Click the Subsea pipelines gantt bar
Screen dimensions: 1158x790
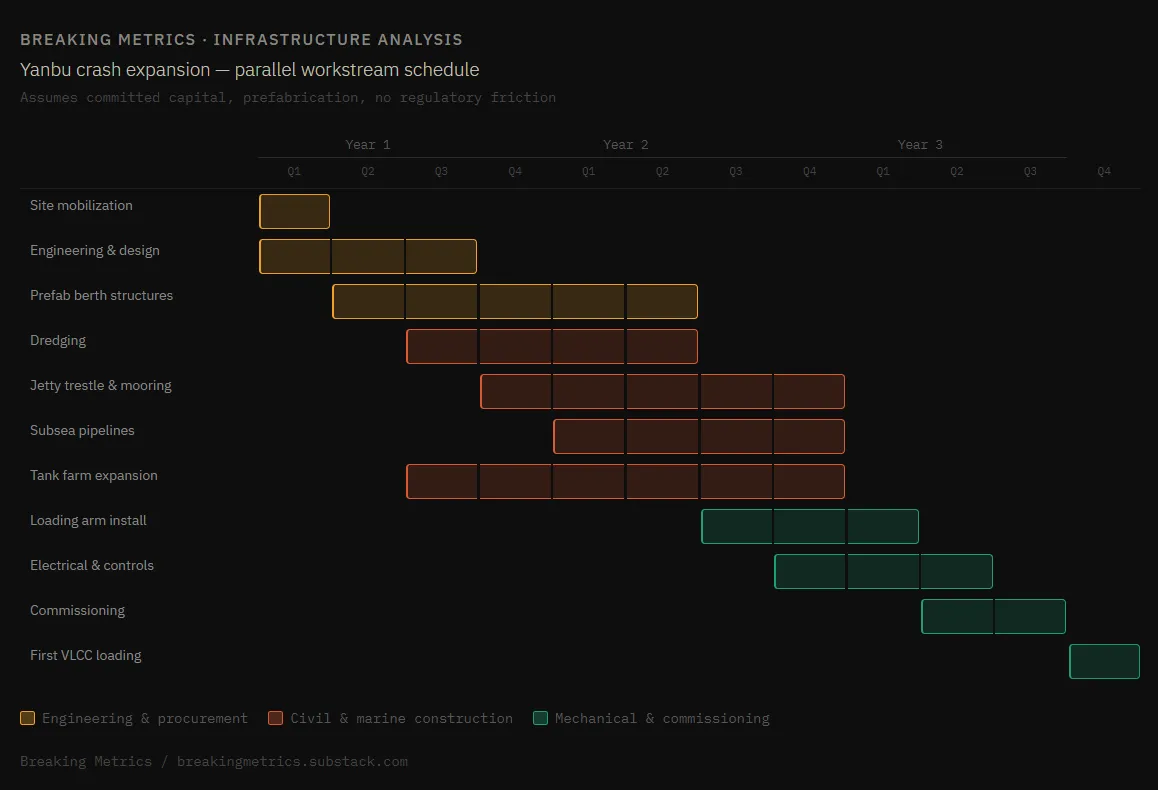click(699, 436)
